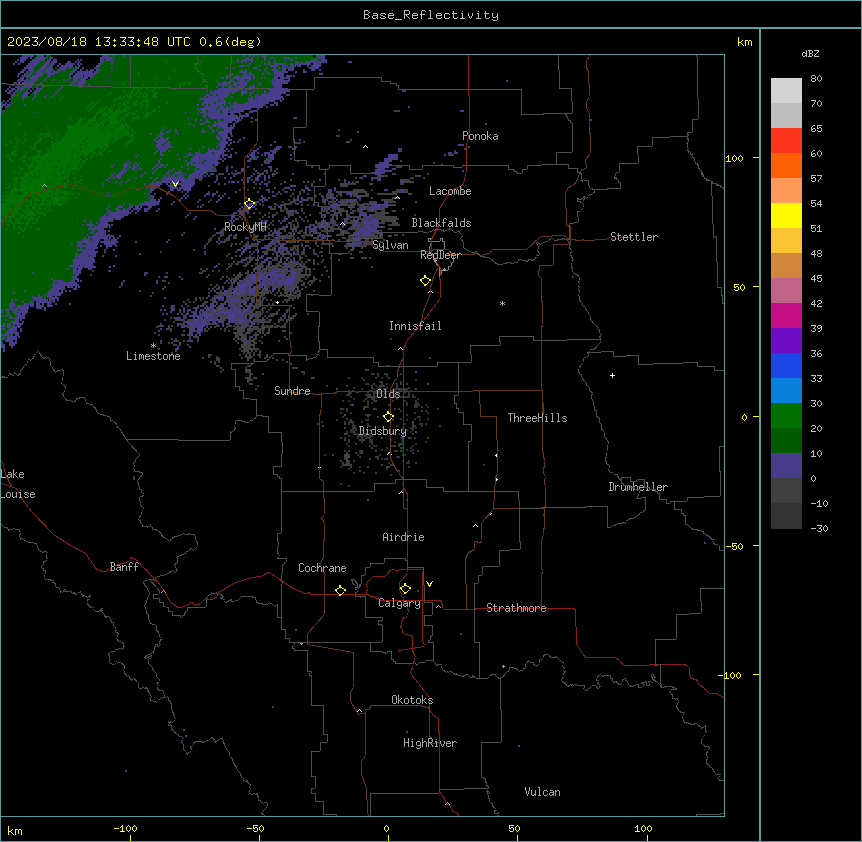Pick the light gray 70–80 dBZ swatch
Screen dimensions: 862x842
(x=786, y=91)
